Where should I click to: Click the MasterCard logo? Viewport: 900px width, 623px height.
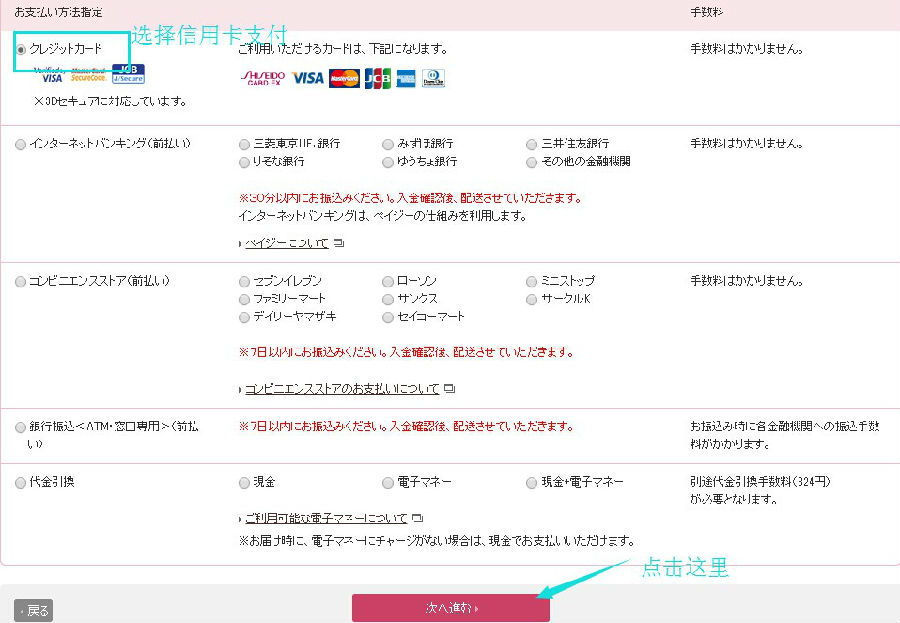(x=344, y=78)
